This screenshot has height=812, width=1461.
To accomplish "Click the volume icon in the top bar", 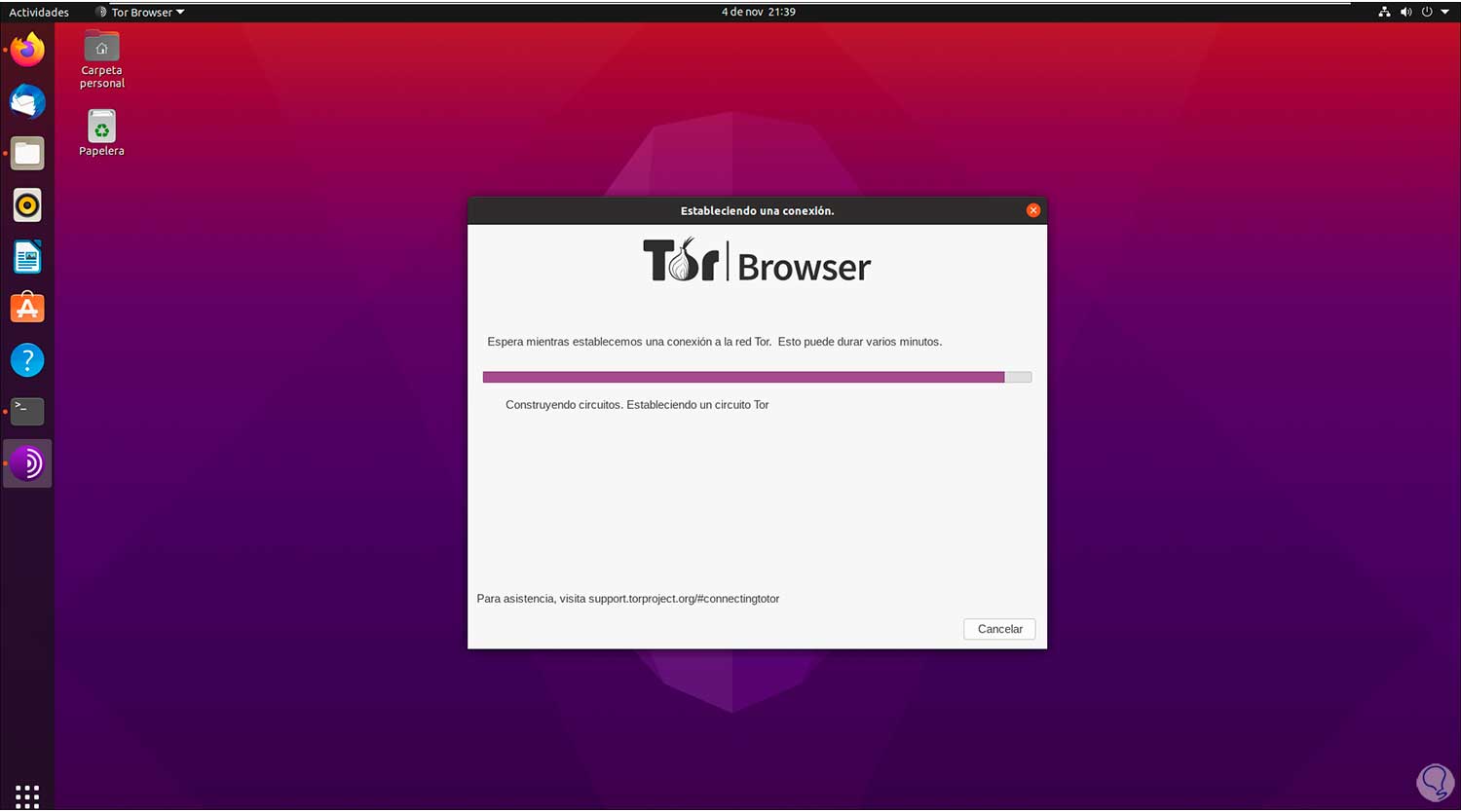I will (1405, 12).
